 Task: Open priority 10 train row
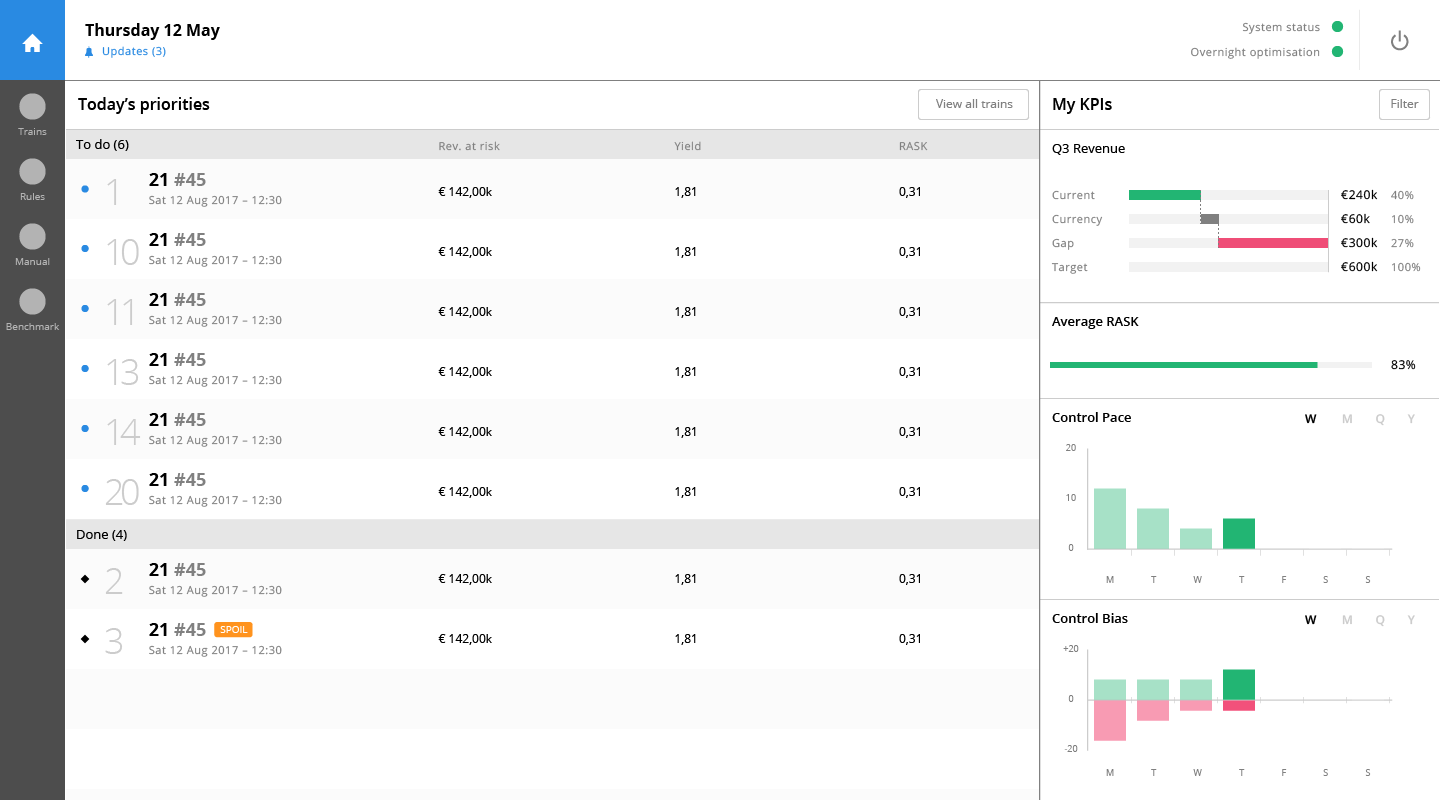[x=552, y=249]
